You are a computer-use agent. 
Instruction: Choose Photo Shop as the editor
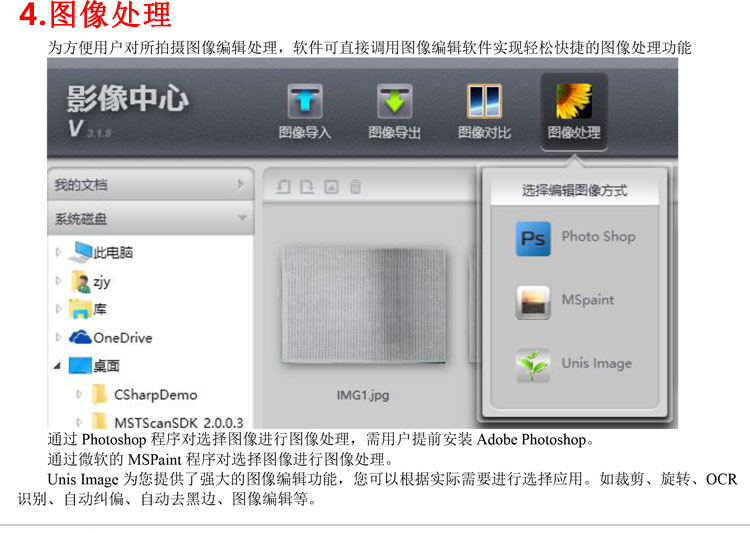click(575, 238)
